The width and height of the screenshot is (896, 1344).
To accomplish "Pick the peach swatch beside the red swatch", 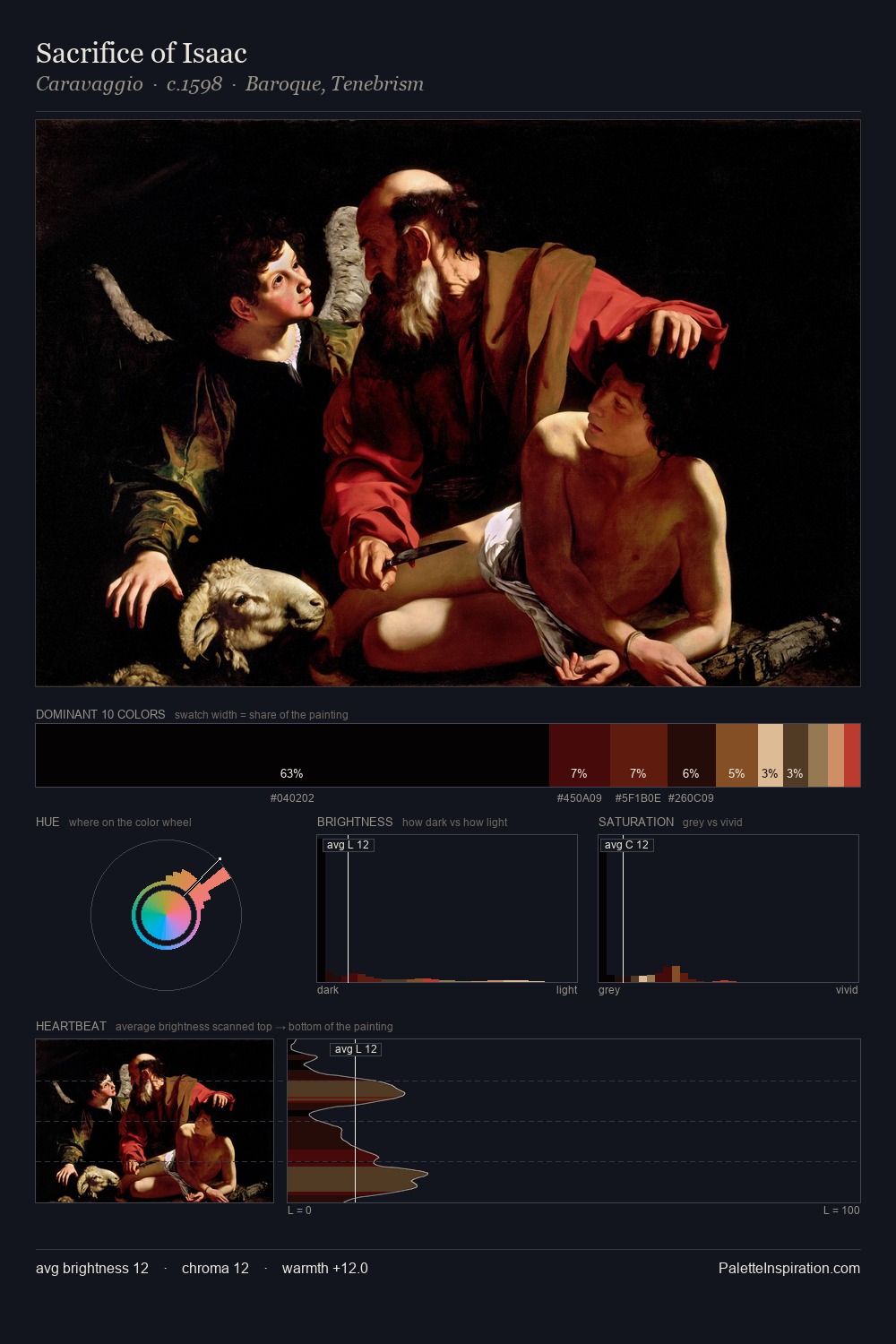I will (836, 755).
